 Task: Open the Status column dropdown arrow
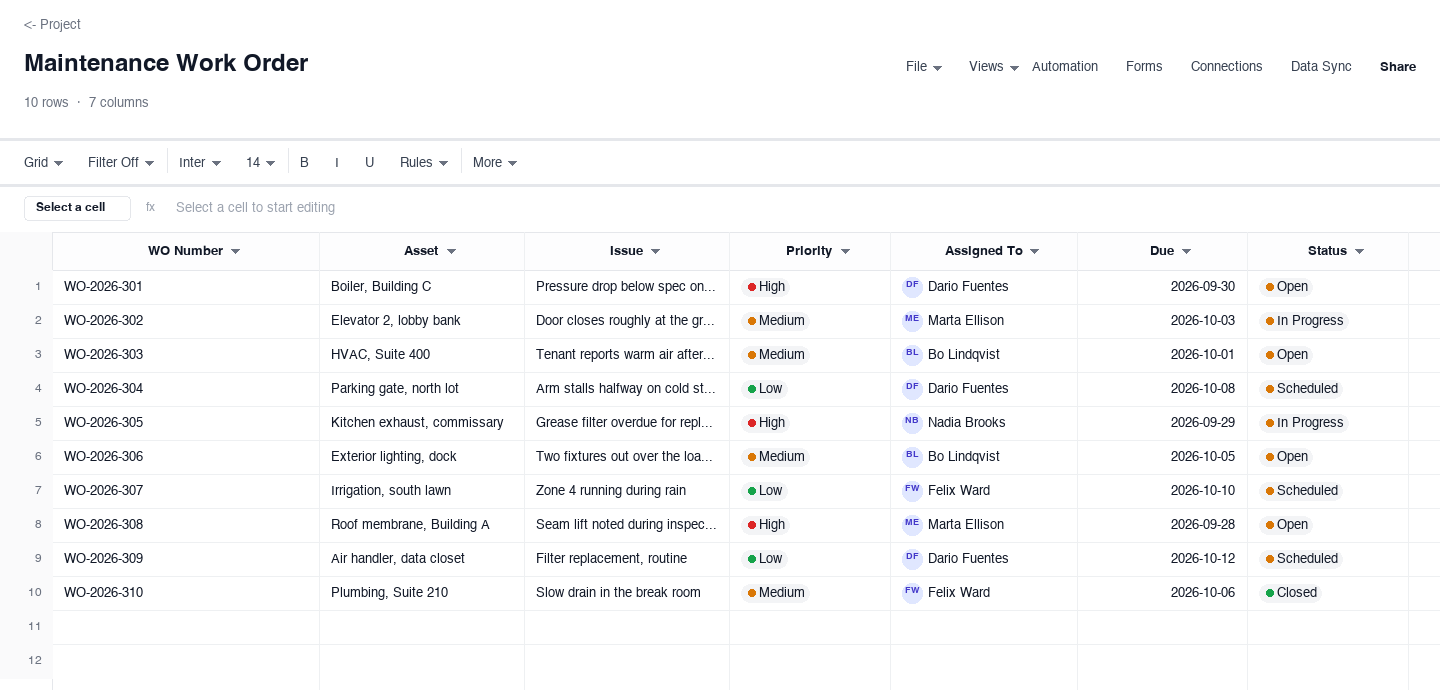click(x=1359, y=252)
